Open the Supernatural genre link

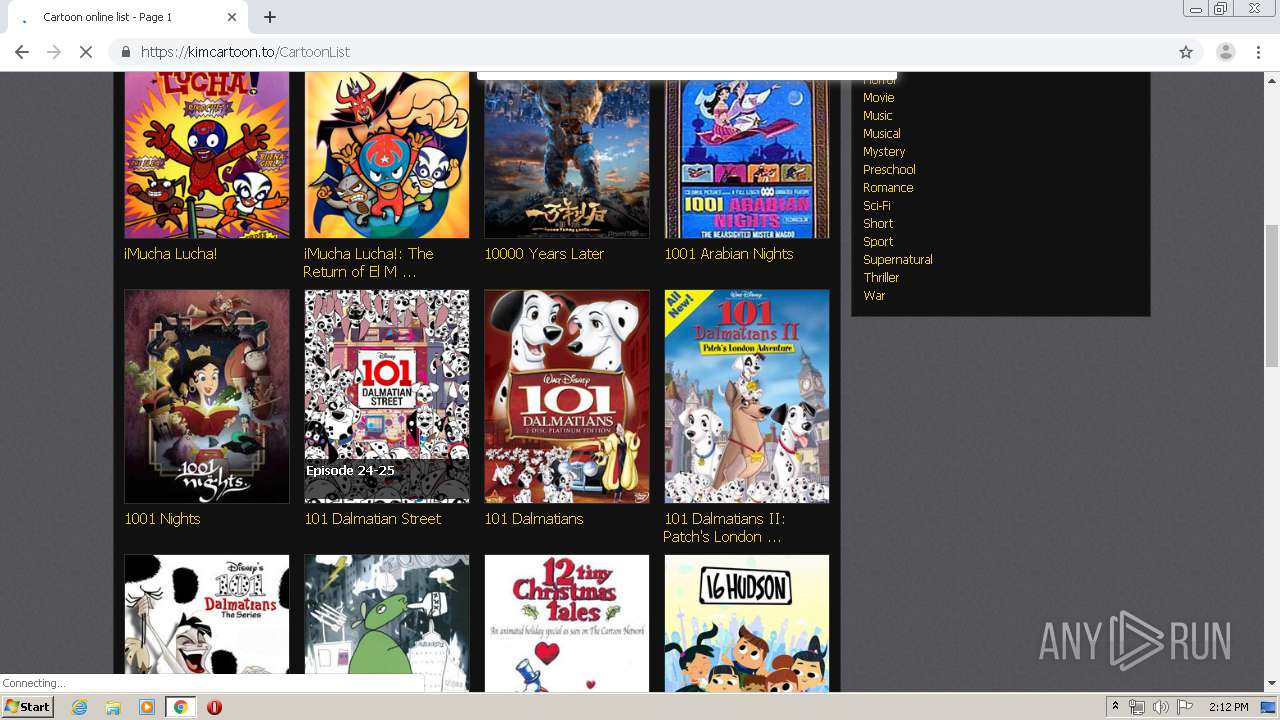pyautogui.click(x=897, y=259)
